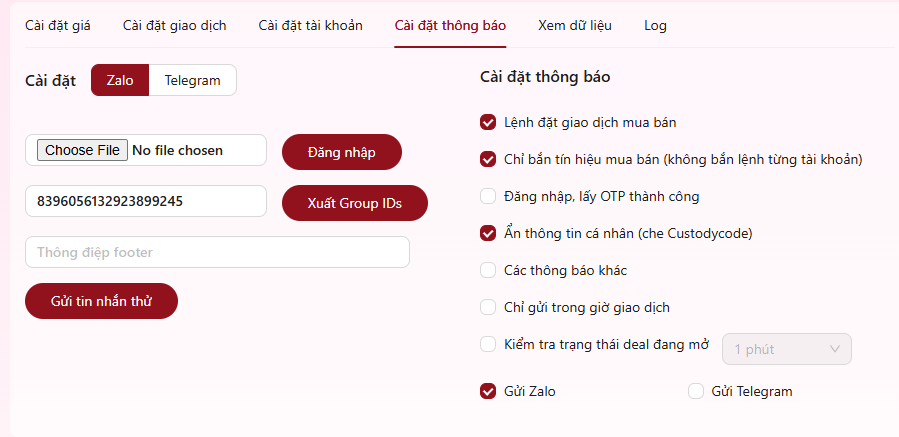Open the Cài đặt tài khoản tab
This screenshot has width=899, height=437.
click(310, 25)
